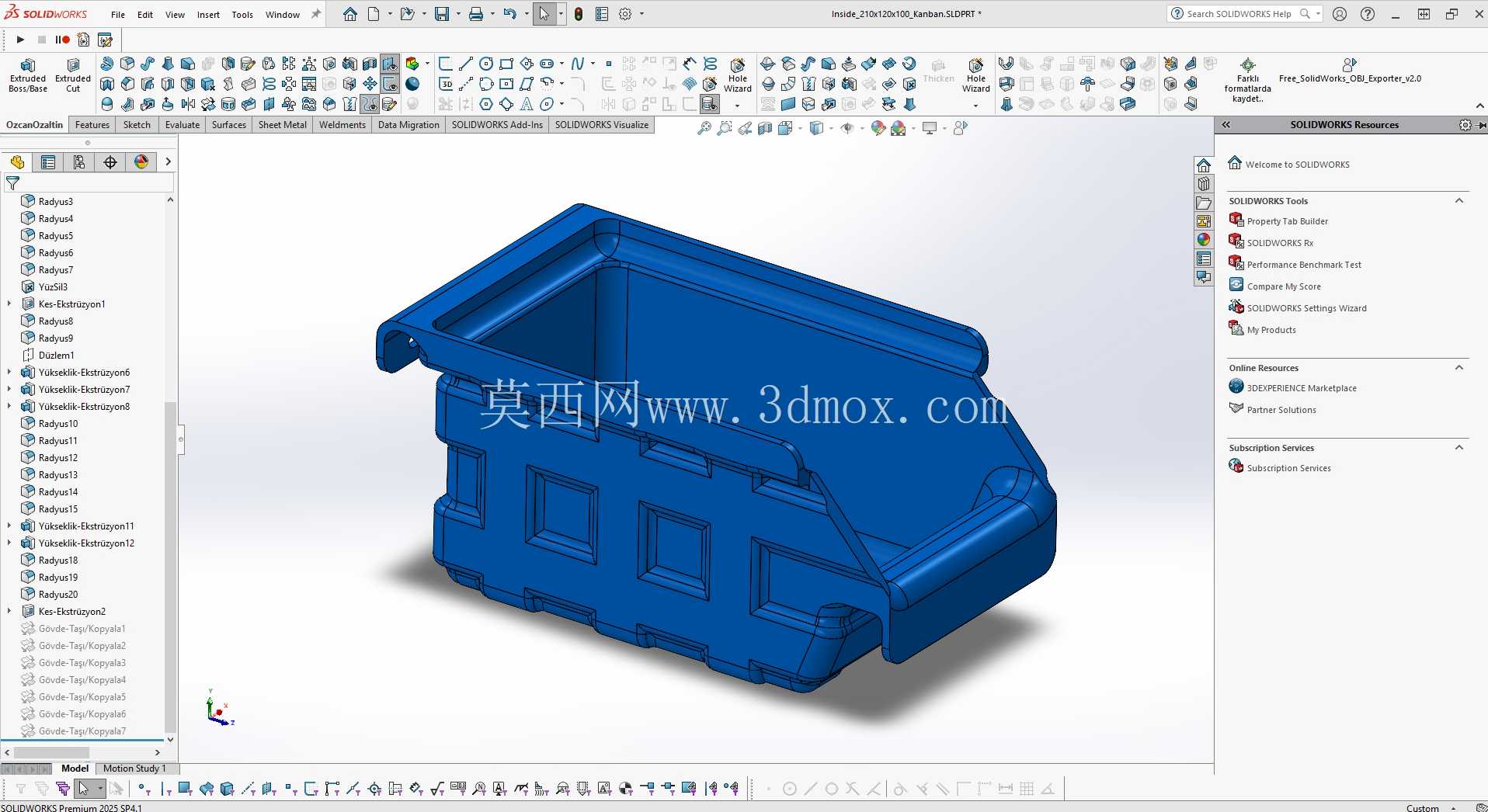Click the Extruded Boss/Base tool

(x=28, y=75)
